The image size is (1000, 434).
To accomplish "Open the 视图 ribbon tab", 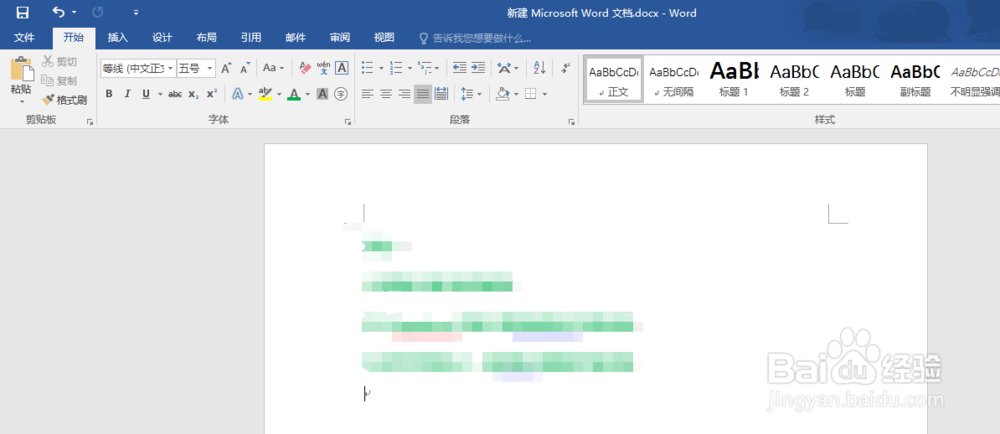I will pyautogui.click(x=384, y=38).
